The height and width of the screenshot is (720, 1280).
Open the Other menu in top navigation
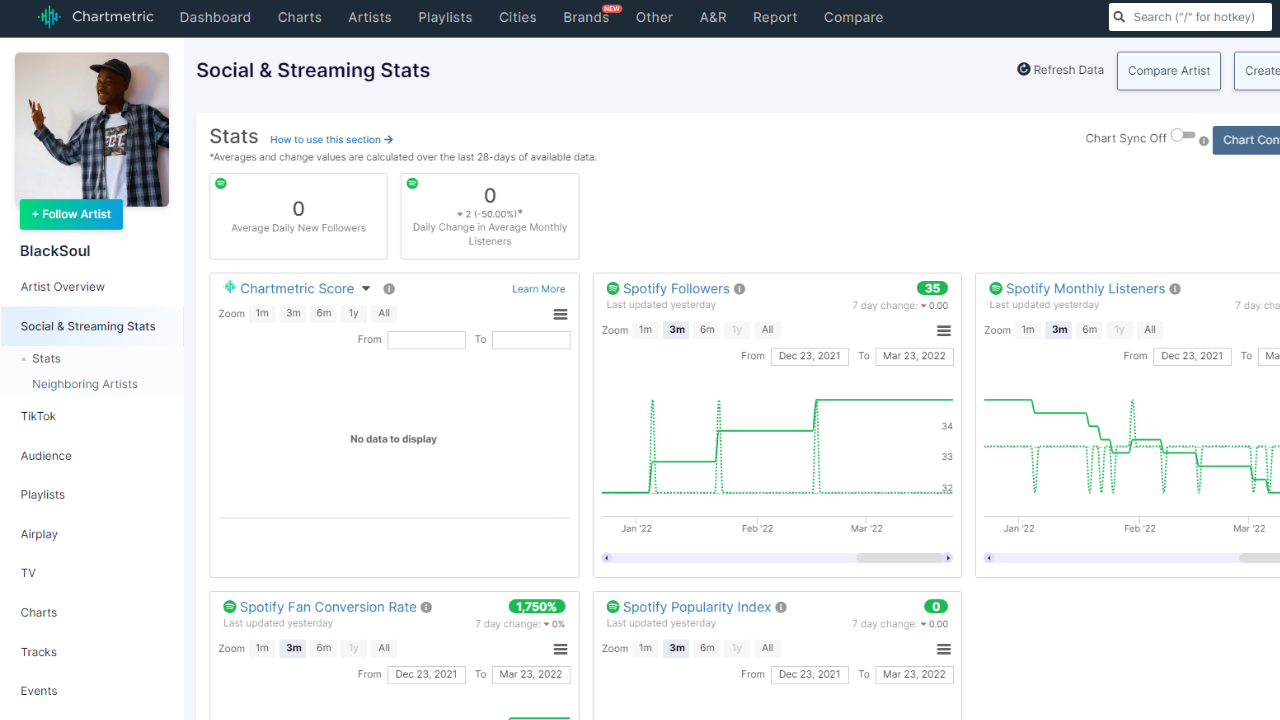click(654, 17)
